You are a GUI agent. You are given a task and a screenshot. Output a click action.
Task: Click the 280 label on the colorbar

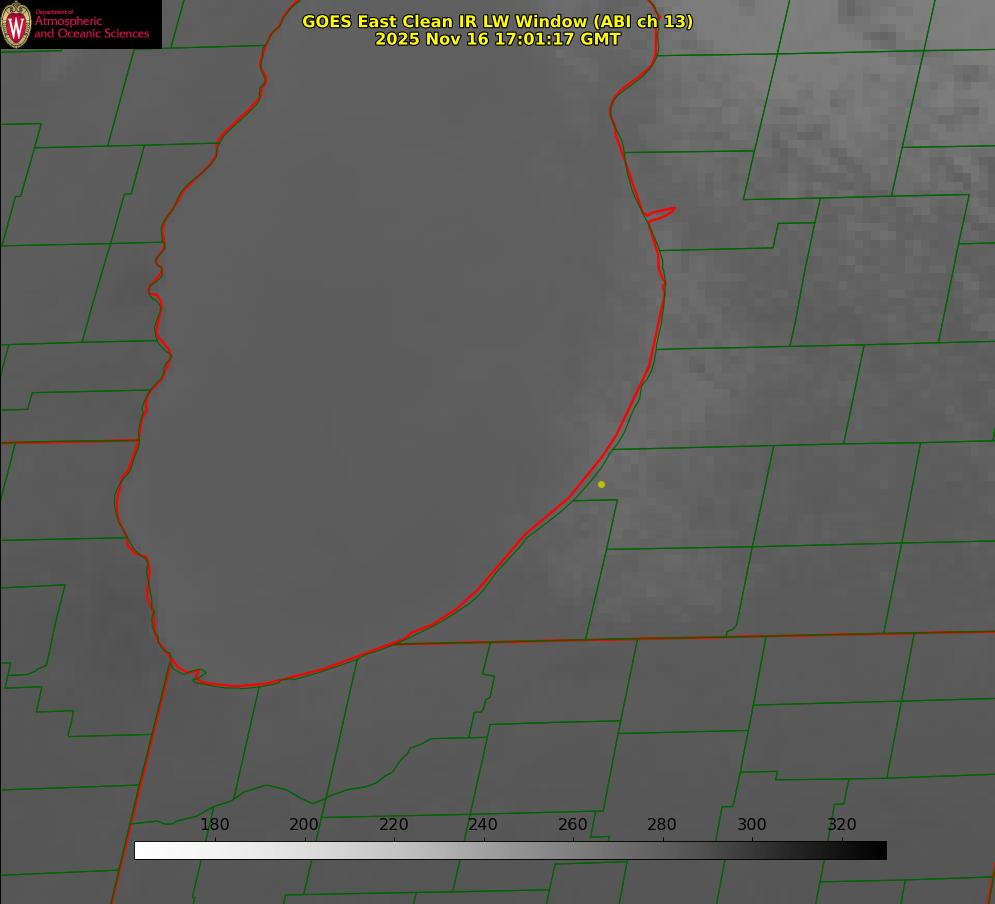(662, 825)
